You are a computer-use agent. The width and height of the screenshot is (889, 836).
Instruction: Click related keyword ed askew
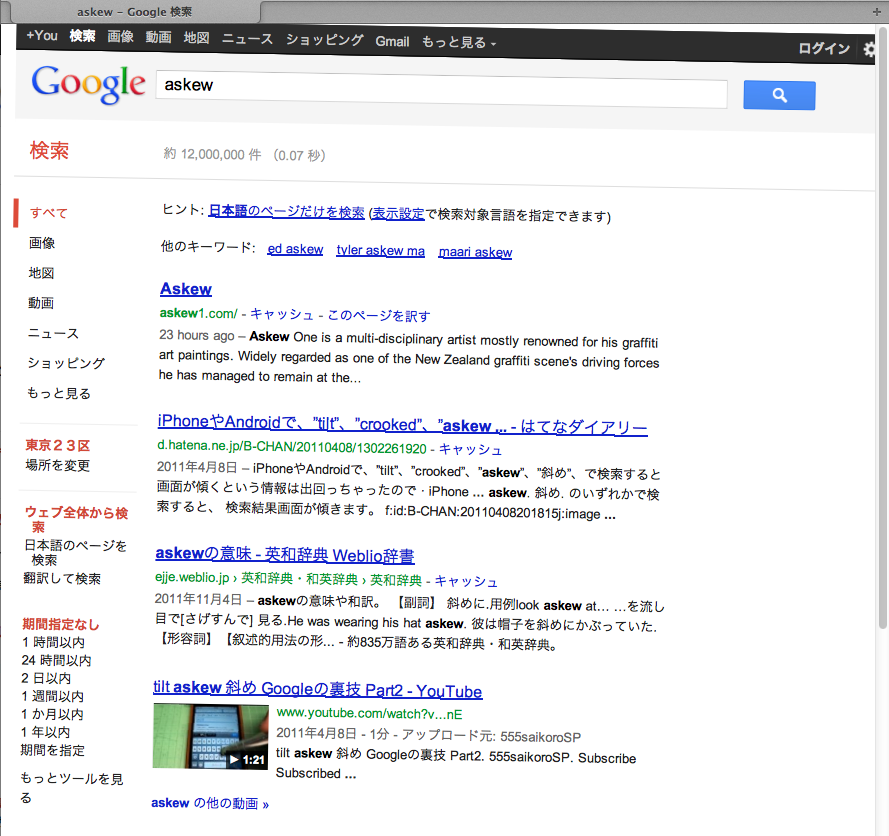(295, 249)
